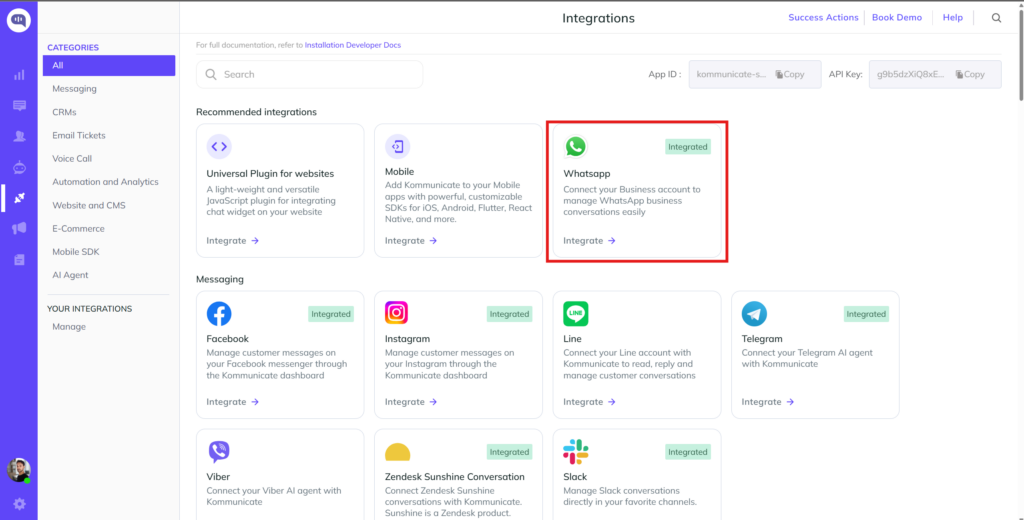Click the Book Demo link
This screenshot has width=1024, height=520.
[897, 18]
